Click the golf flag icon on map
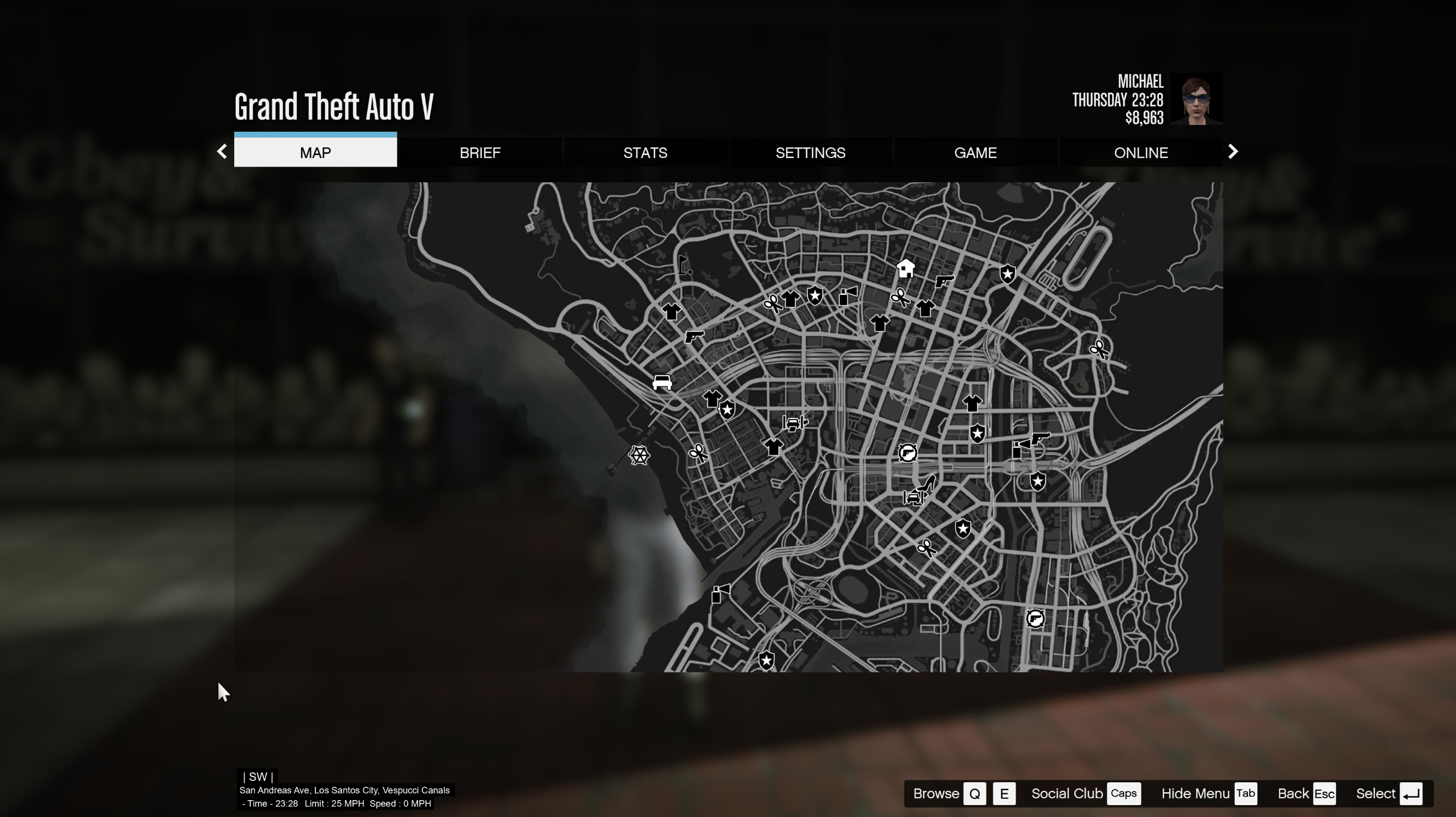The width and height of the screenshot is (1456, 817). tap(684, 265)
